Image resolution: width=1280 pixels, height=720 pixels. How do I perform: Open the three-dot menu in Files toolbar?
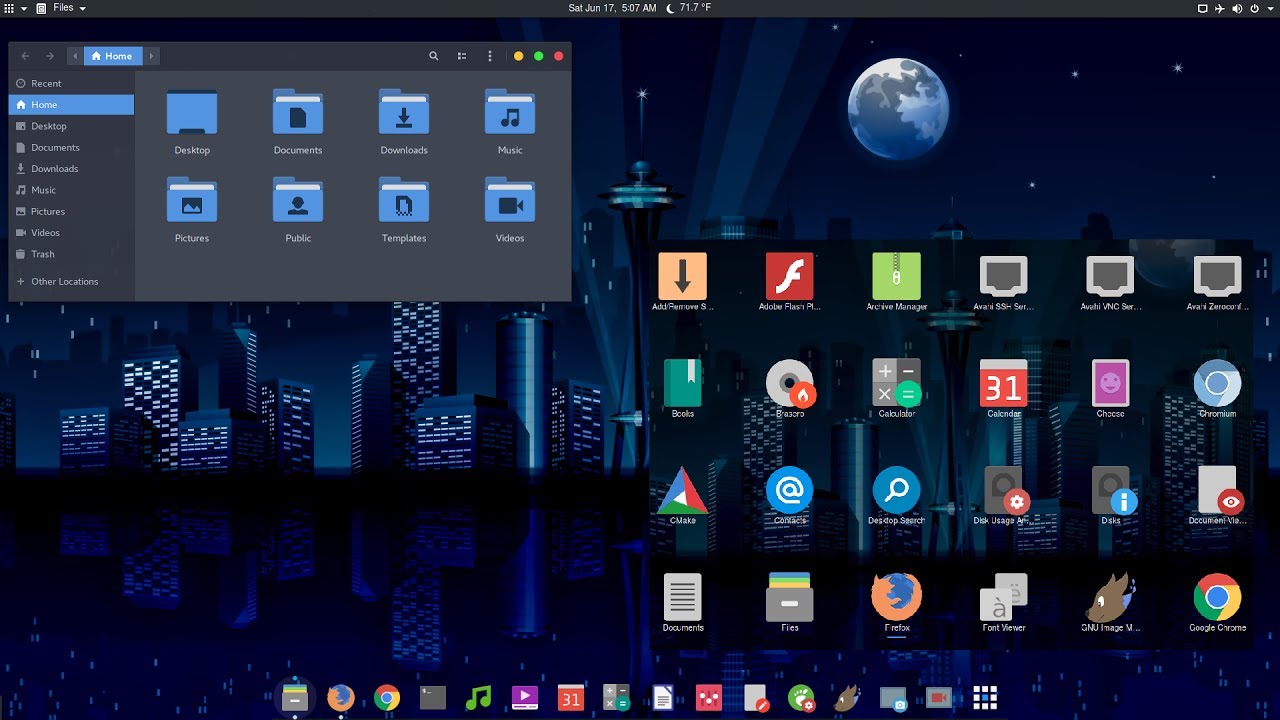(x=489, y=56)
